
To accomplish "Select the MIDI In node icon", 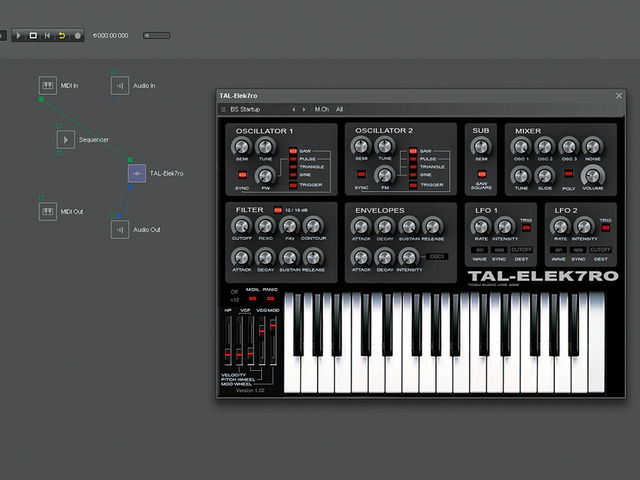I will coord(48,85).
